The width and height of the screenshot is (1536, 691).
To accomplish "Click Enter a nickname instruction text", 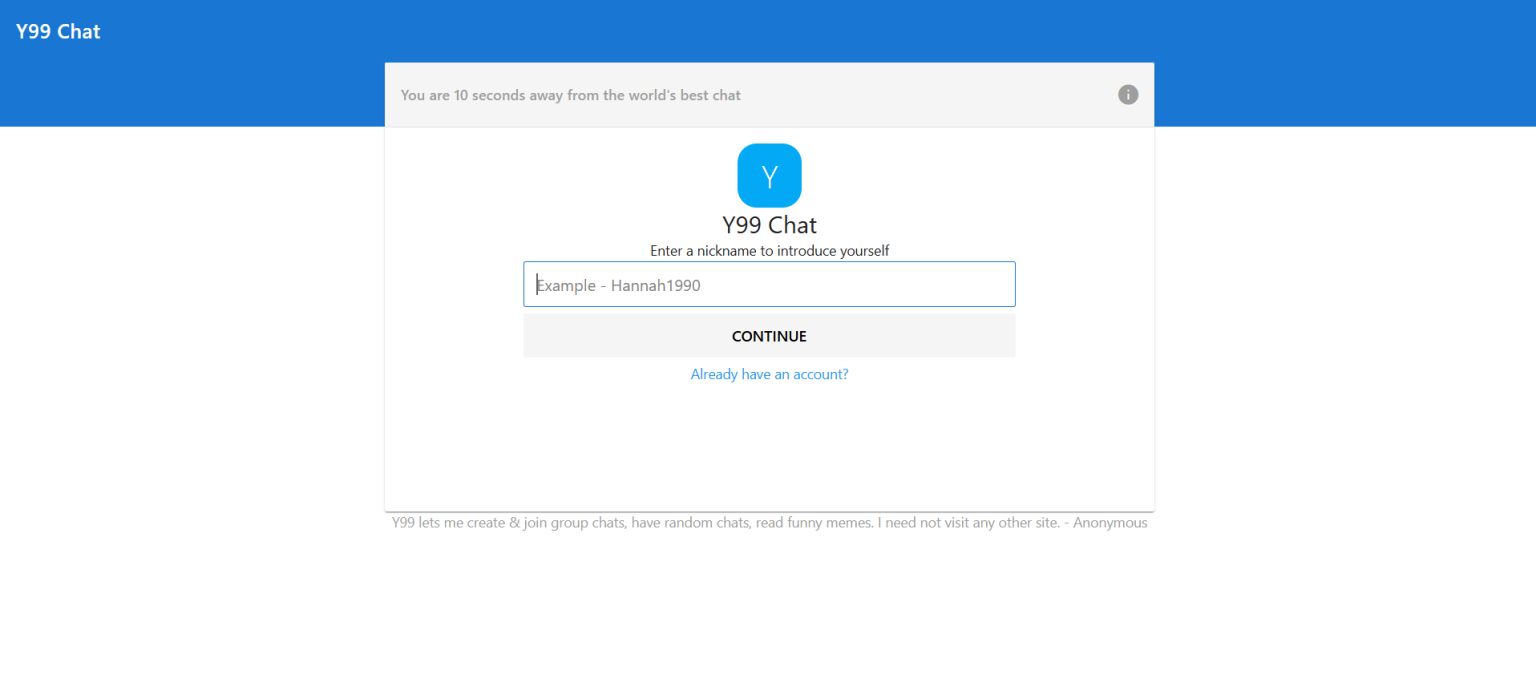I will tap(769, 250).
